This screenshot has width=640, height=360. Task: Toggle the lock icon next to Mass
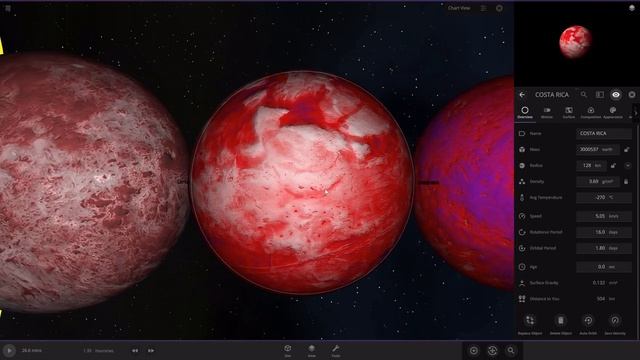[627, 149]
